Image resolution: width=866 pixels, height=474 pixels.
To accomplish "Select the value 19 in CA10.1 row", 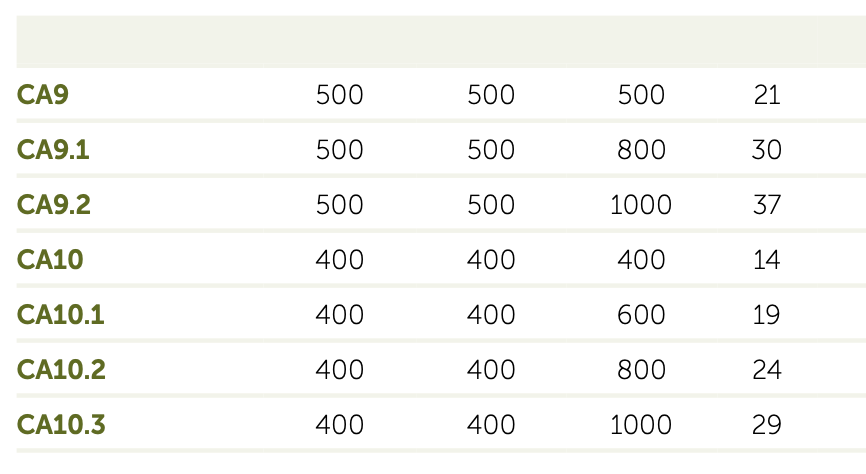I will click(766, 315).
